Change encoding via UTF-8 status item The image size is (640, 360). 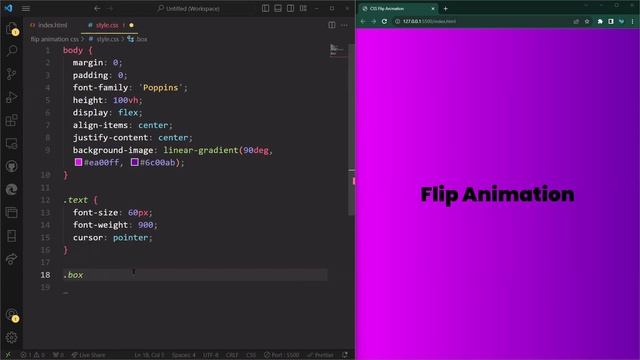211,355
